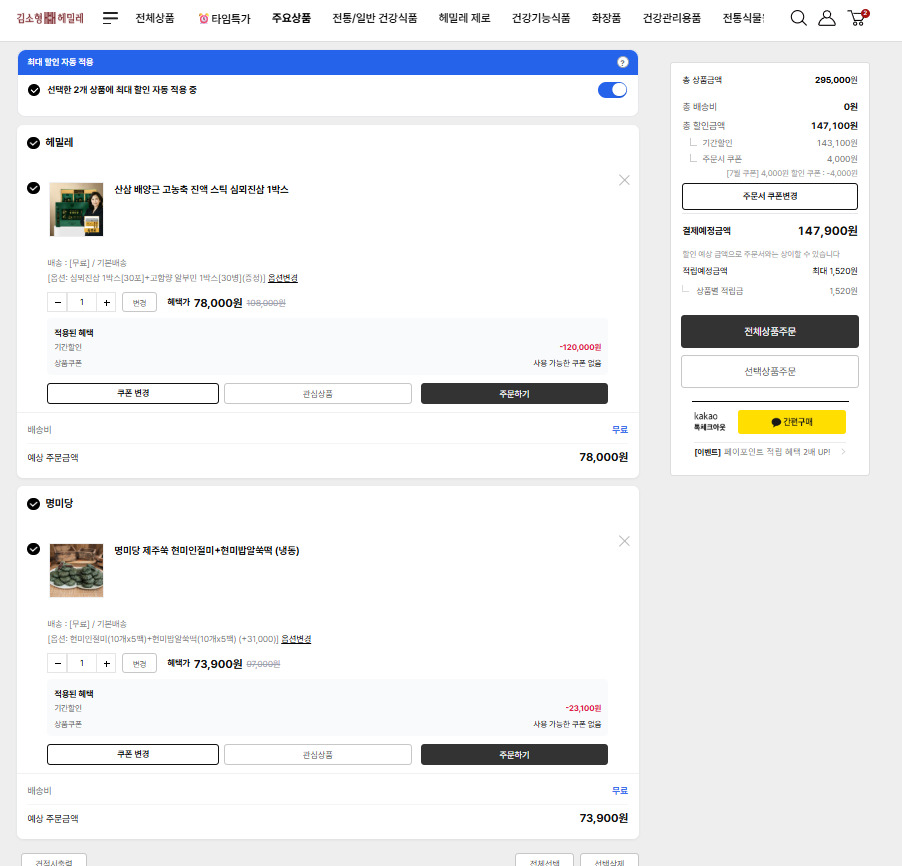Open the 전체상품 menu

click(155, 18)
